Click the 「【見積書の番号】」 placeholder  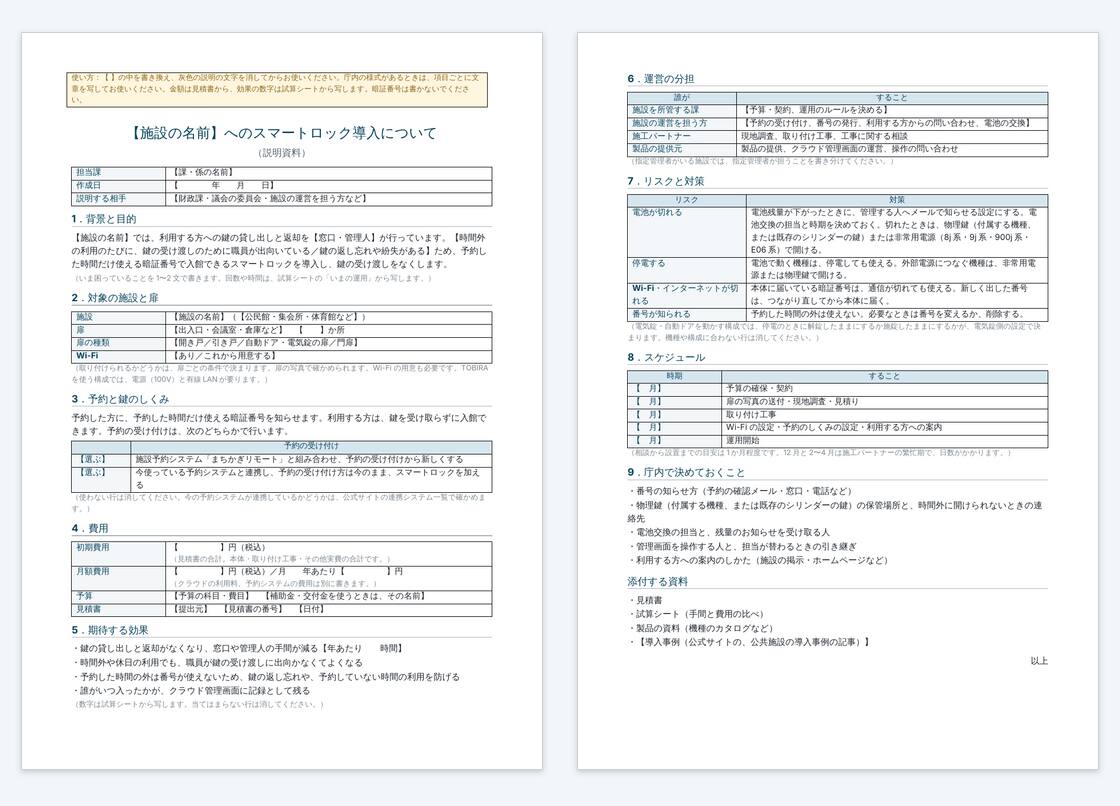(253, 610)
